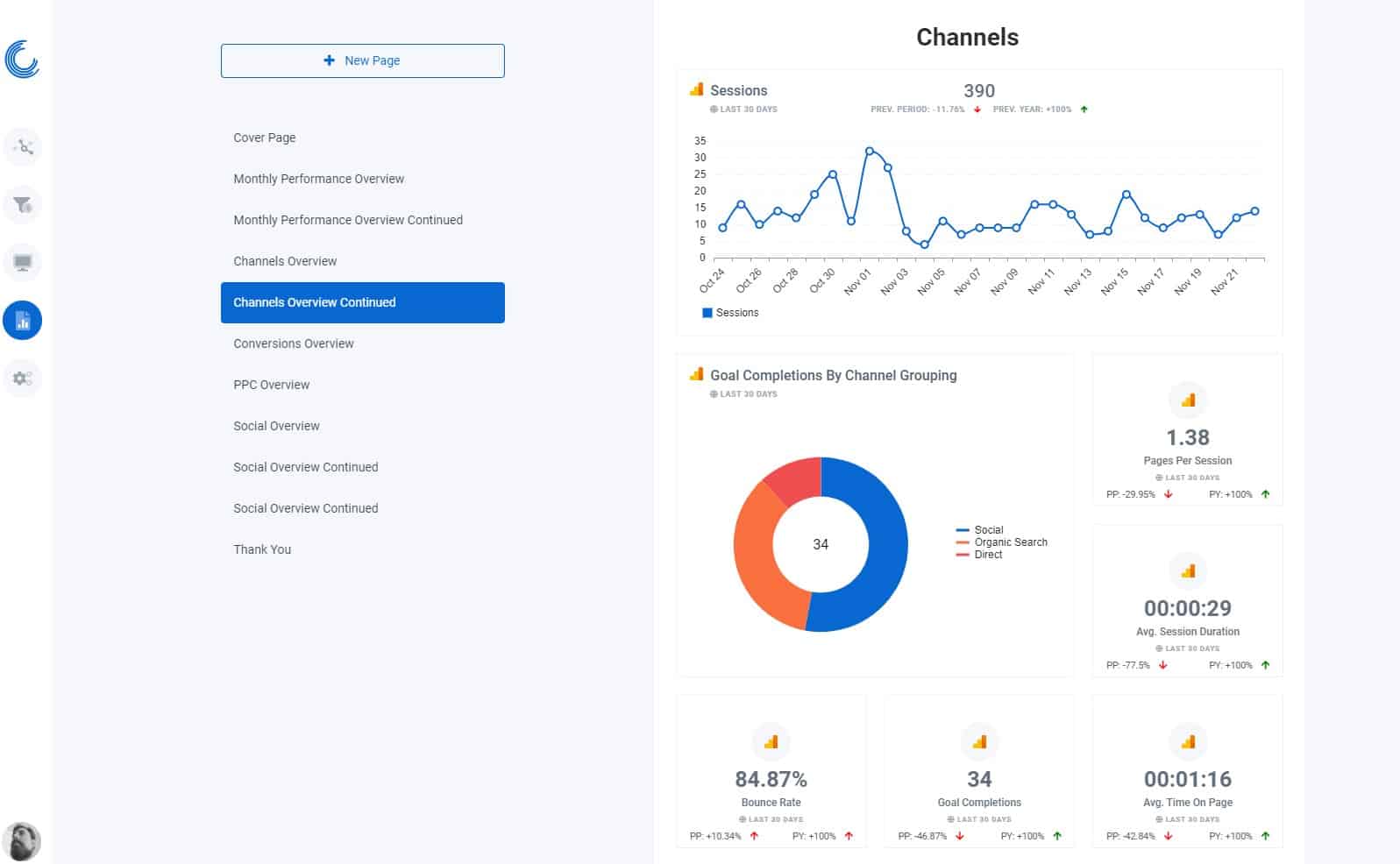Open the PPC Overview page
The image size is (1400, 864).
(x=272, y=385)
